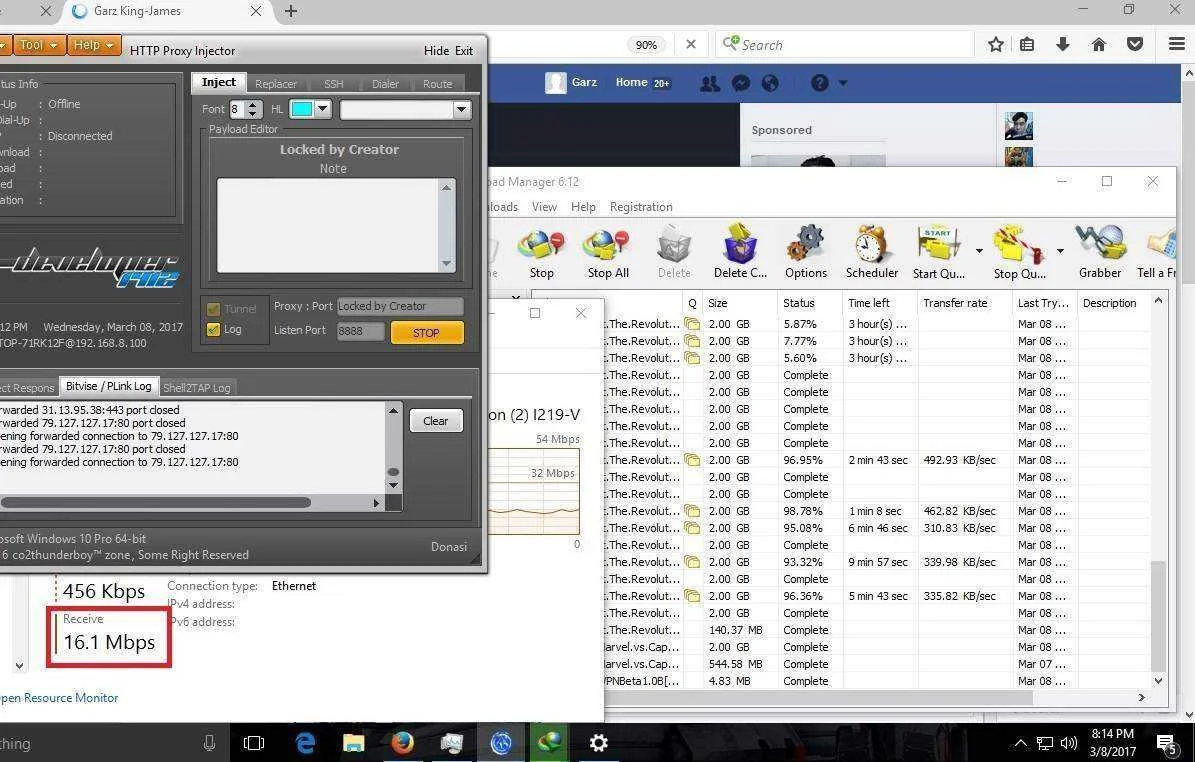Switch to the Dialer tab
Image resolution: width=1195 pixels, height=762 pixels.
pos(385,84)
